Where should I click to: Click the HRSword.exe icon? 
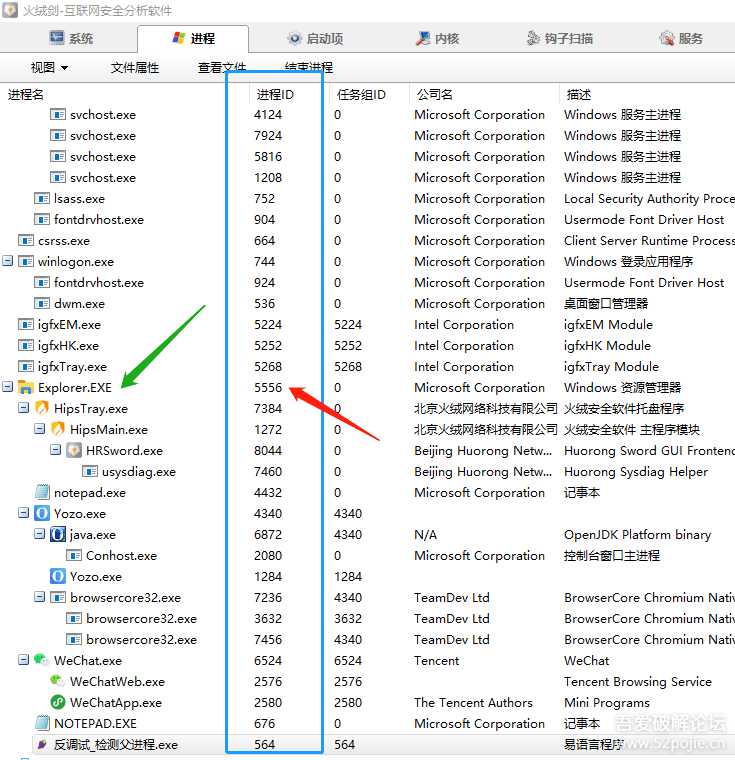click(74, 450)
